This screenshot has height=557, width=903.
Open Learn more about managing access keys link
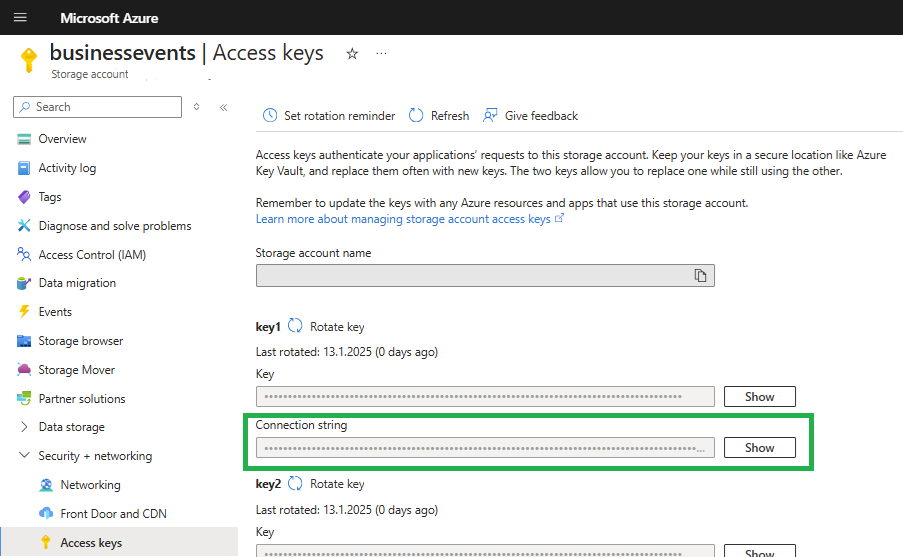[403, 219]
